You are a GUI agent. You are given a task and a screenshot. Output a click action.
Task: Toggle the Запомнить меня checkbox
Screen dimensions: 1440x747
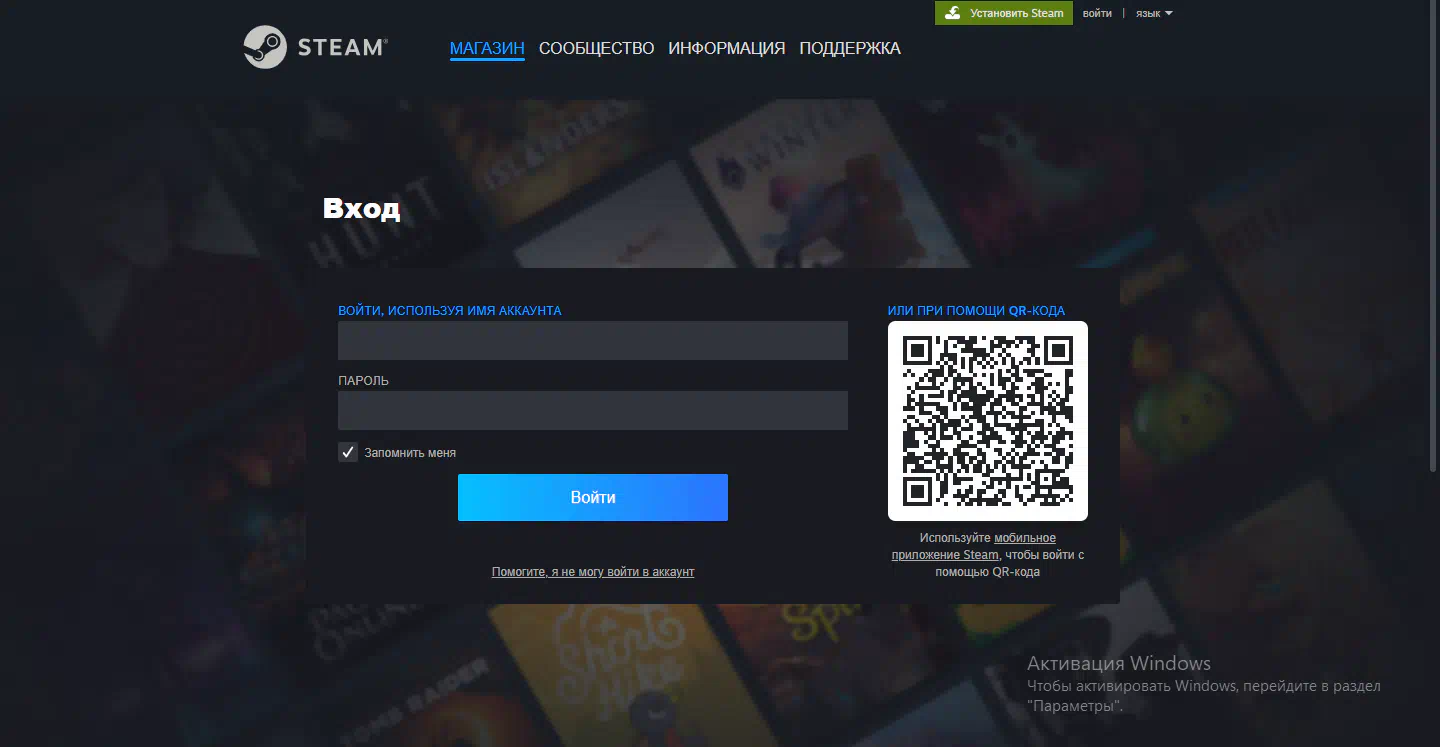pos(348,452)
